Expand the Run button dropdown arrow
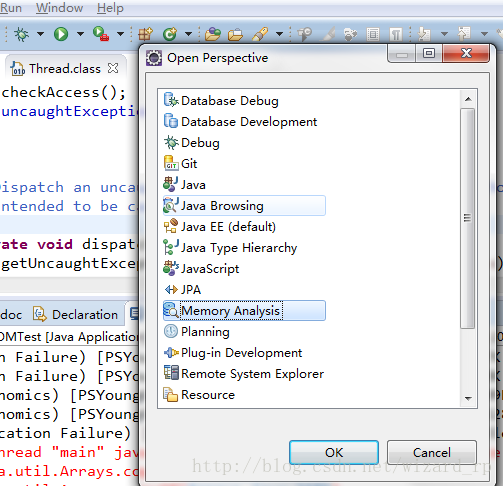This screenshot has height=486, width=503. [x=80, y=34]
